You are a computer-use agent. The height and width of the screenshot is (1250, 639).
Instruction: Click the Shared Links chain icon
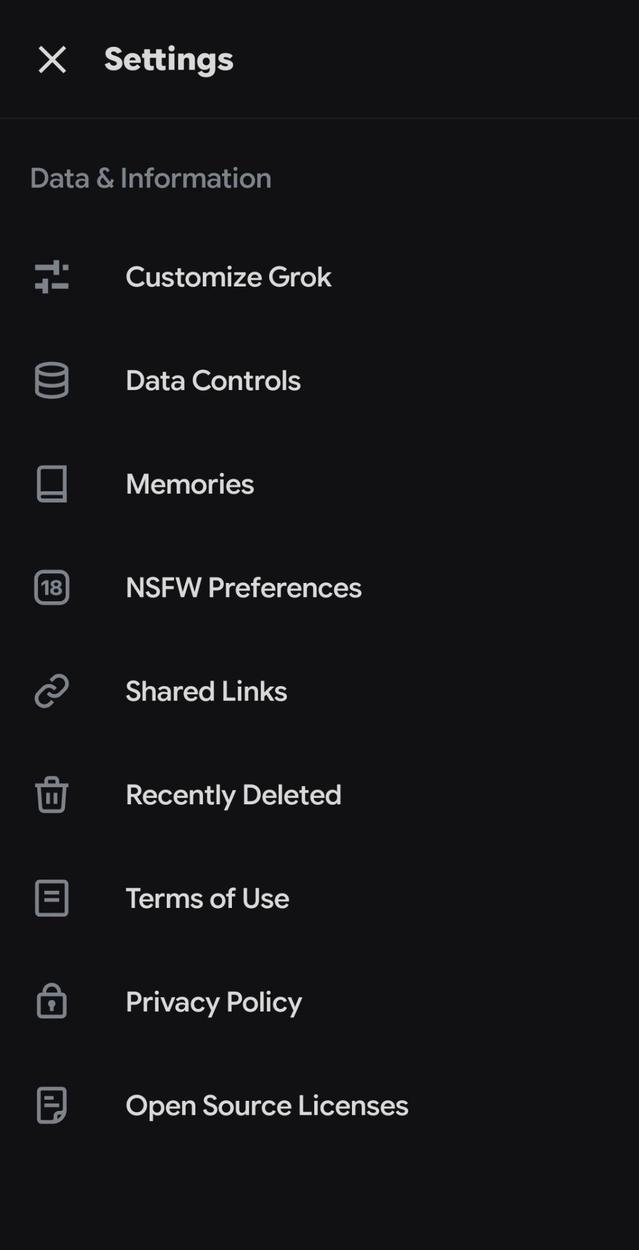click(x=51, y=691)
